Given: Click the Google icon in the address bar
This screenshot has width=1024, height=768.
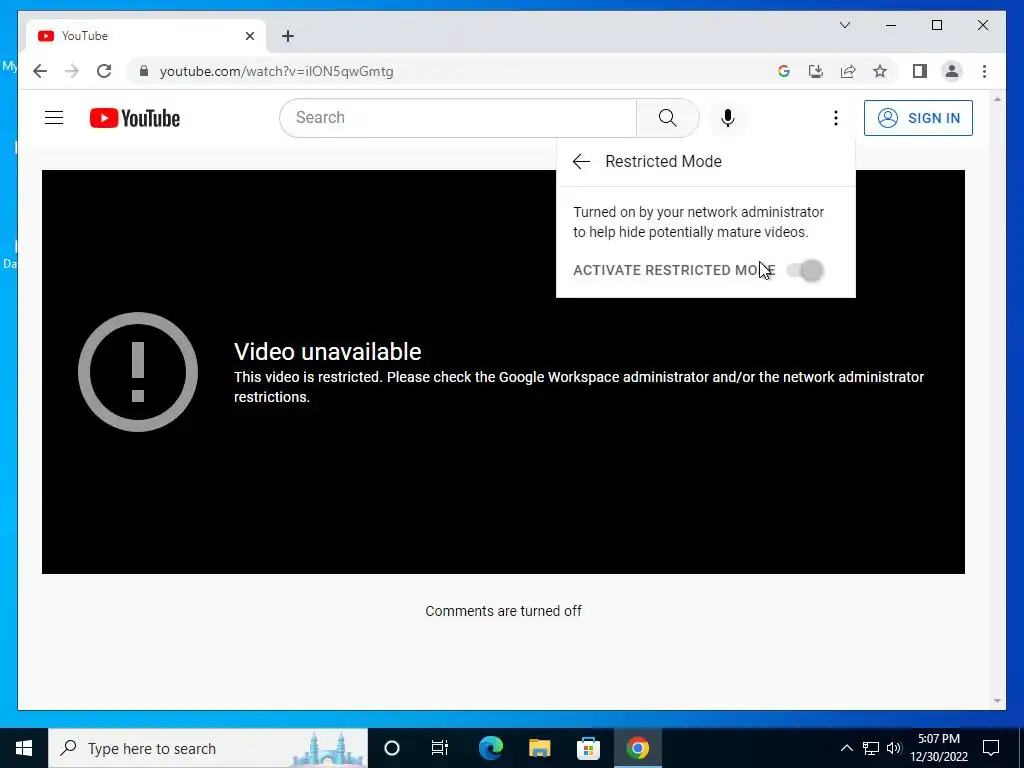Looking at the screenshot, I should coord(784,71).
